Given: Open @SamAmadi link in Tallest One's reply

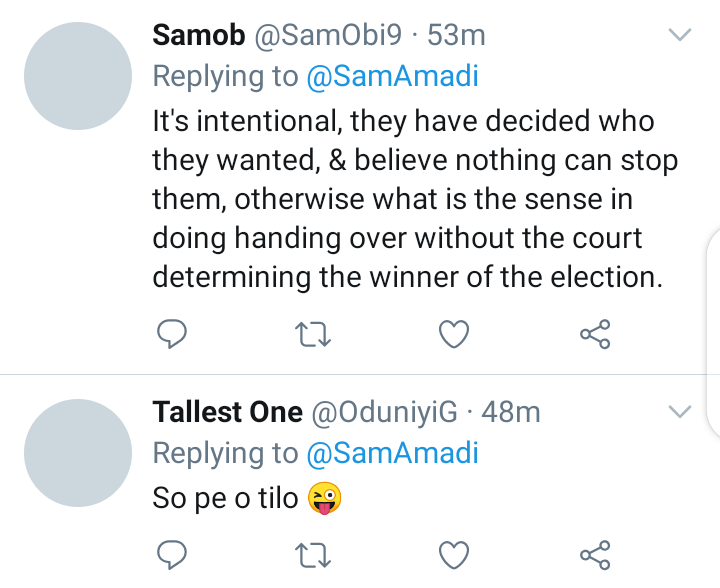Looking at the screenshot, I should [x=393, y=453].
